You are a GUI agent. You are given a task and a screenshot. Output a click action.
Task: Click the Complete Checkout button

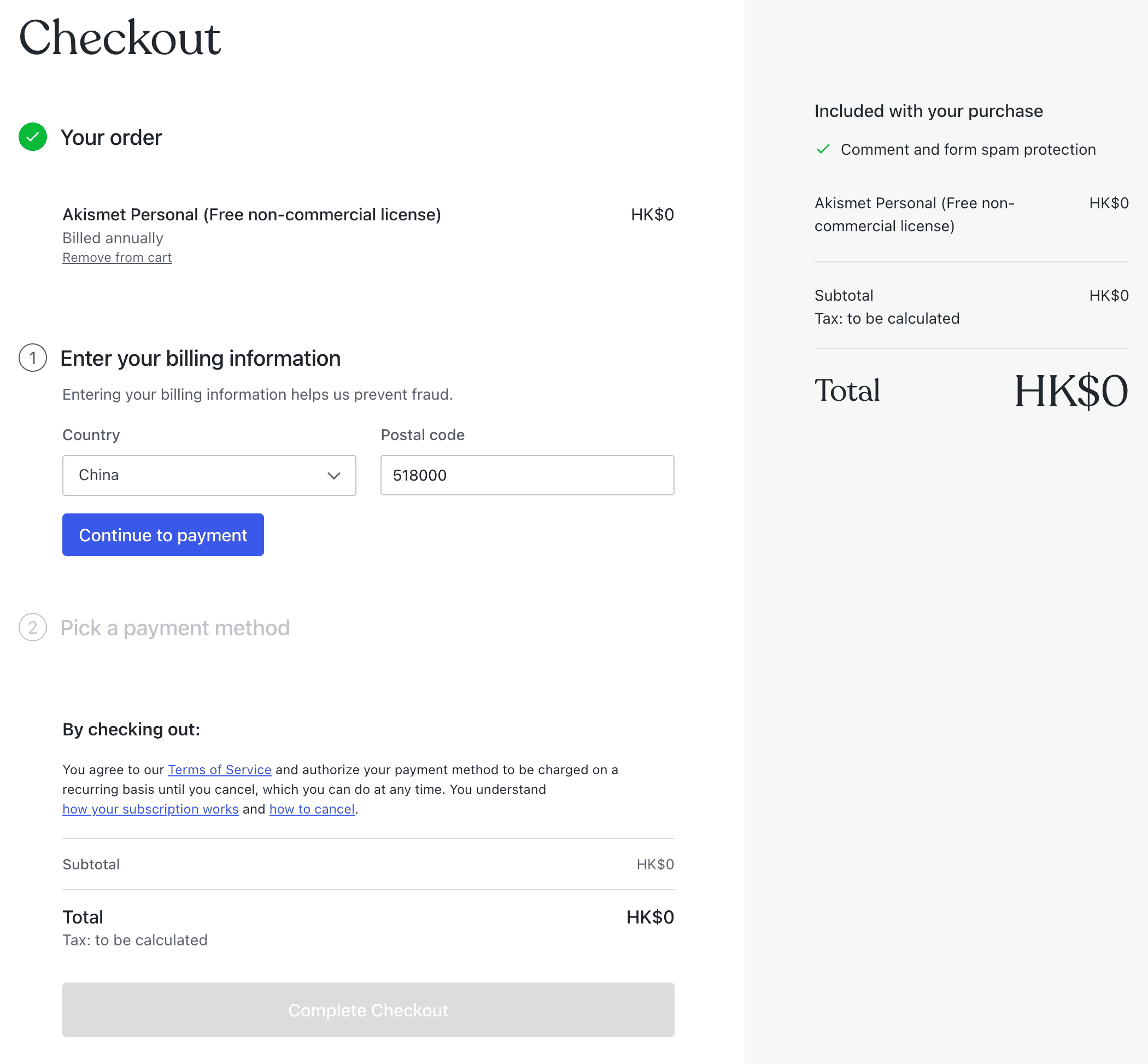click(368, 1010)
